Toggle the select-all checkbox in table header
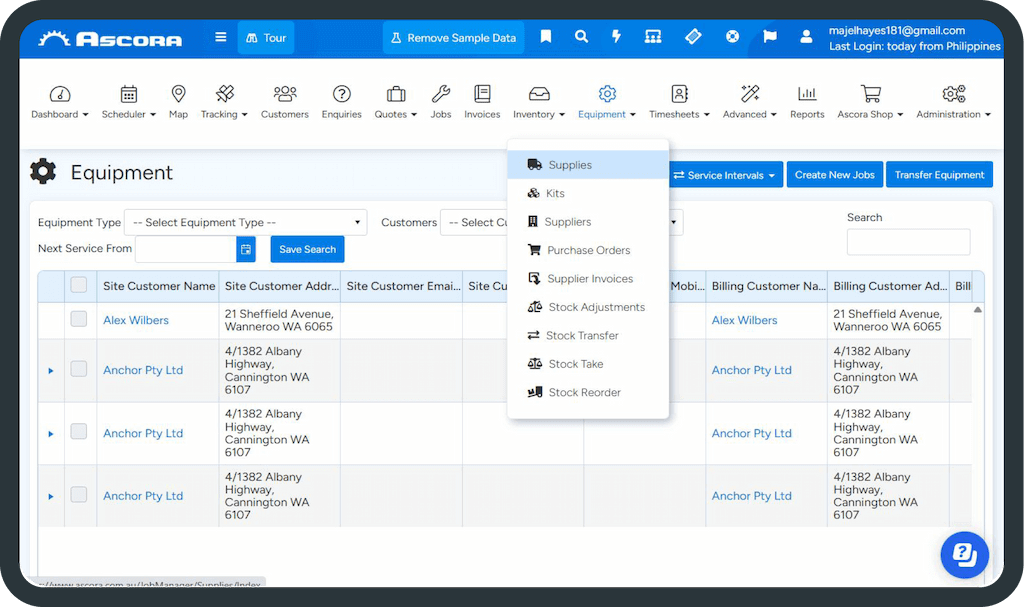 click(x=79, y=285)
